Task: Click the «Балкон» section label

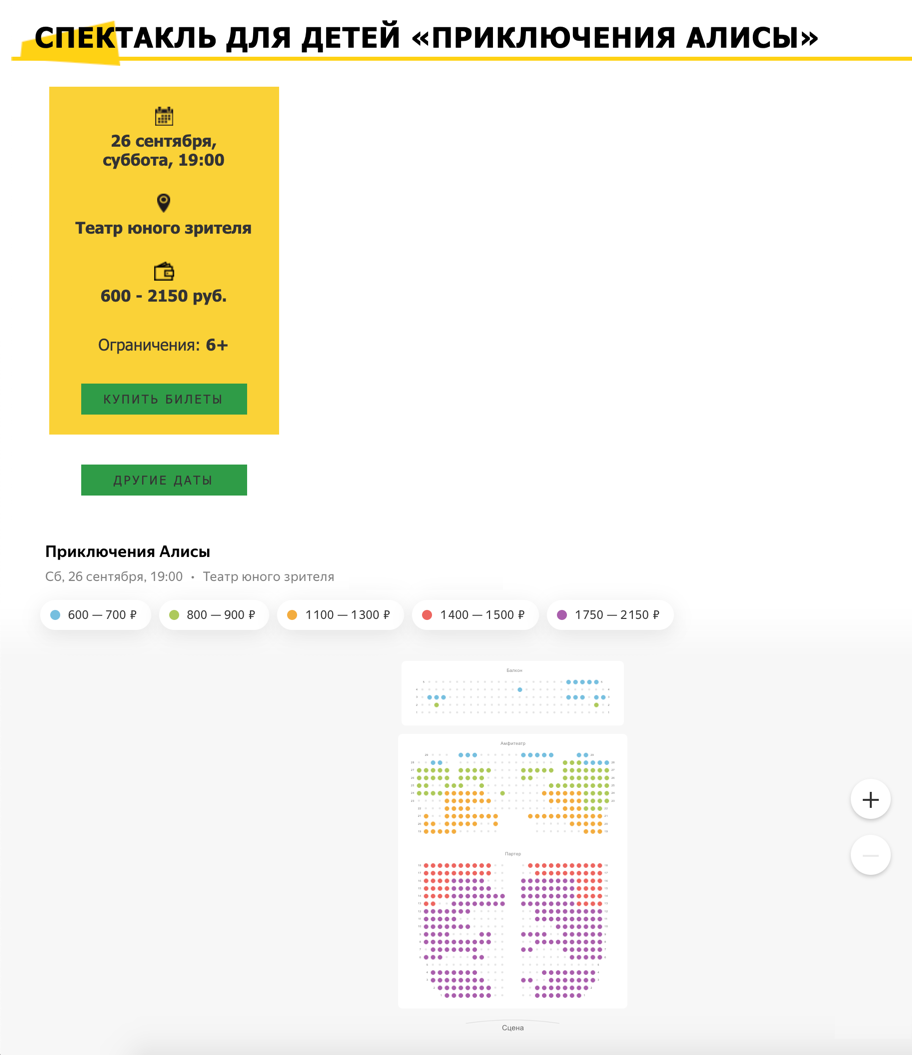Action: pyautogui.click(x=513, y=670)
